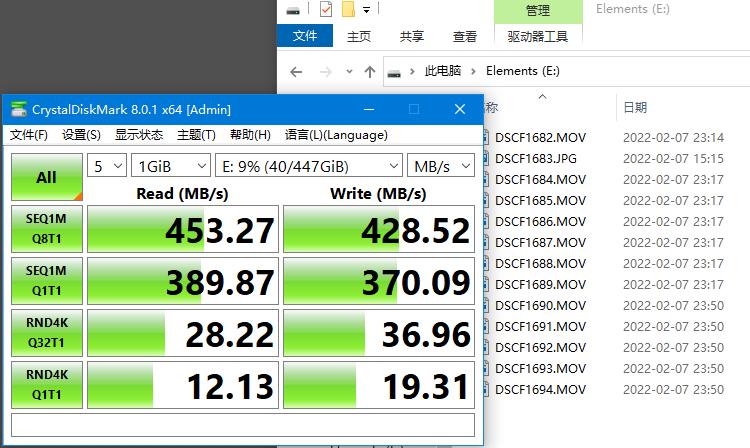Open the 帮助(H) menu
The image size is (750, 448).
click(250, 135)
